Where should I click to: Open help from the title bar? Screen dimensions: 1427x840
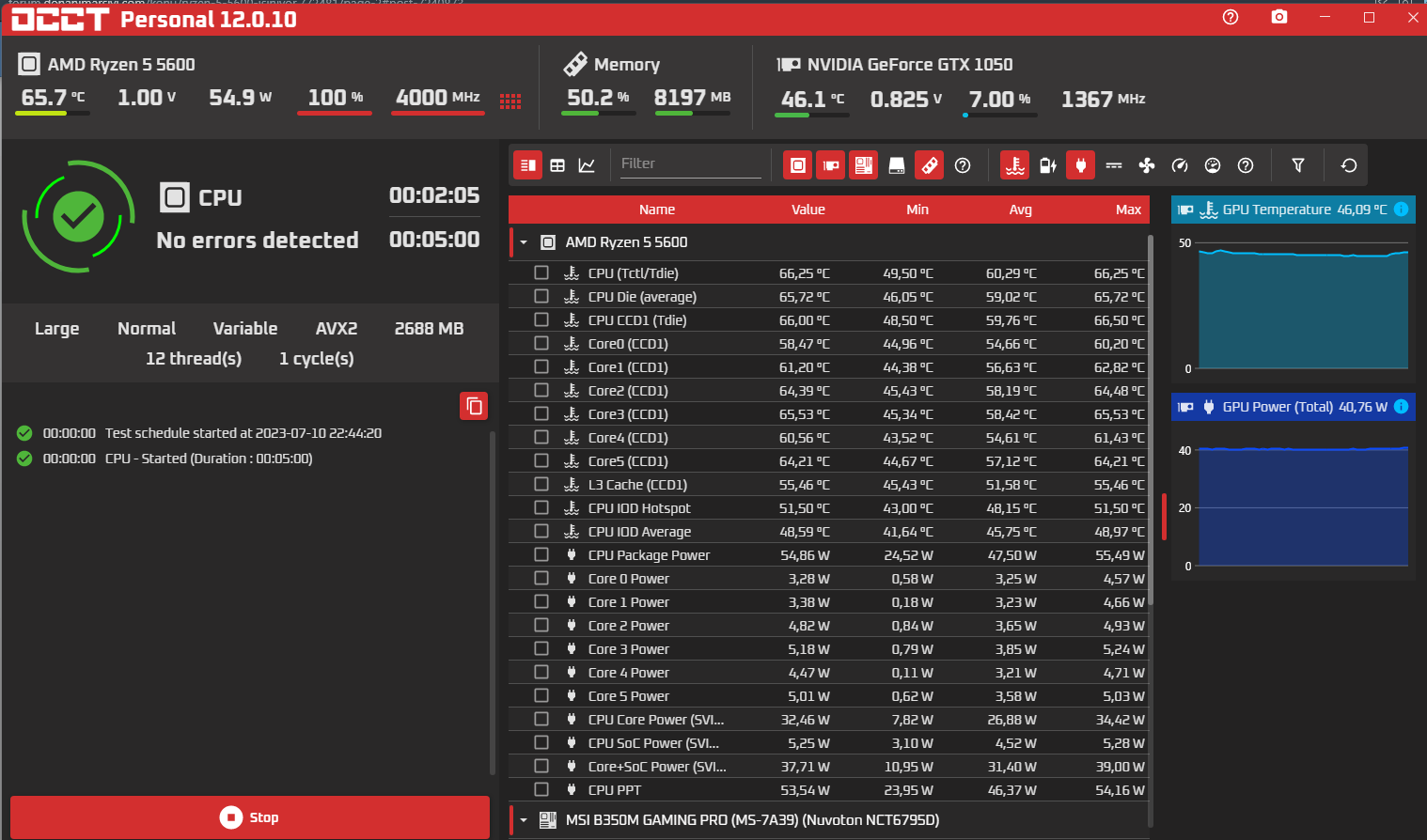coord(1231,17)
